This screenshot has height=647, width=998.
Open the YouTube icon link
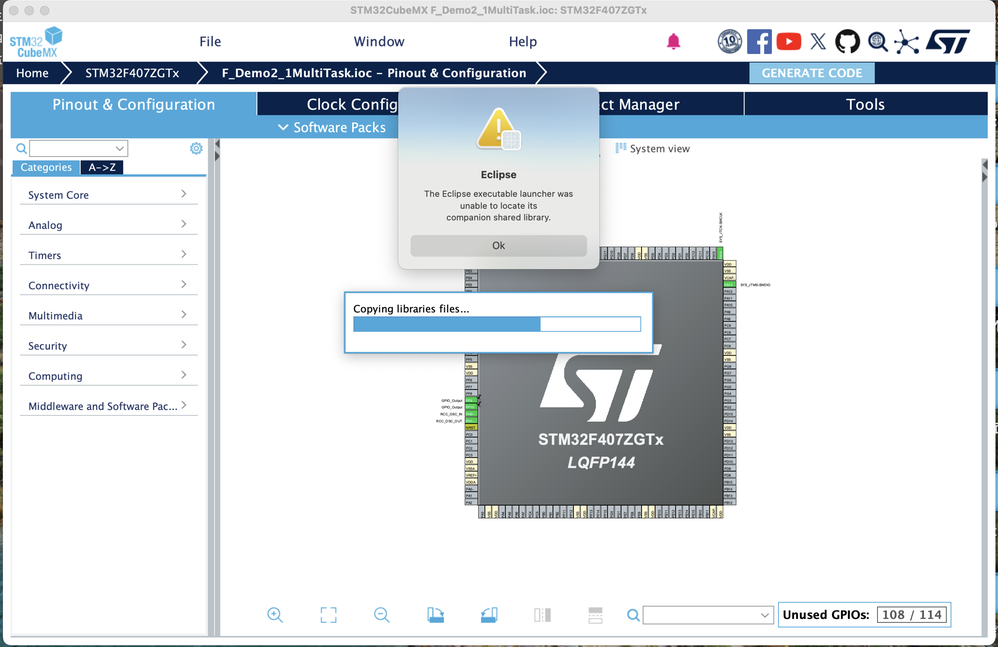789,42
